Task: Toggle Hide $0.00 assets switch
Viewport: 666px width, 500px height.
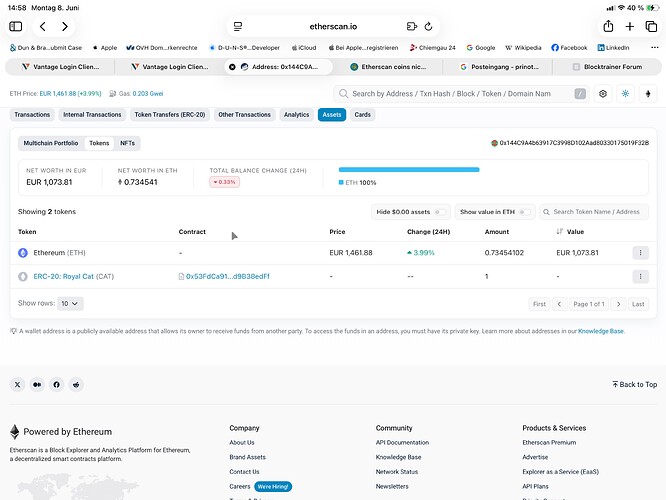Action: tap(440, 212)
